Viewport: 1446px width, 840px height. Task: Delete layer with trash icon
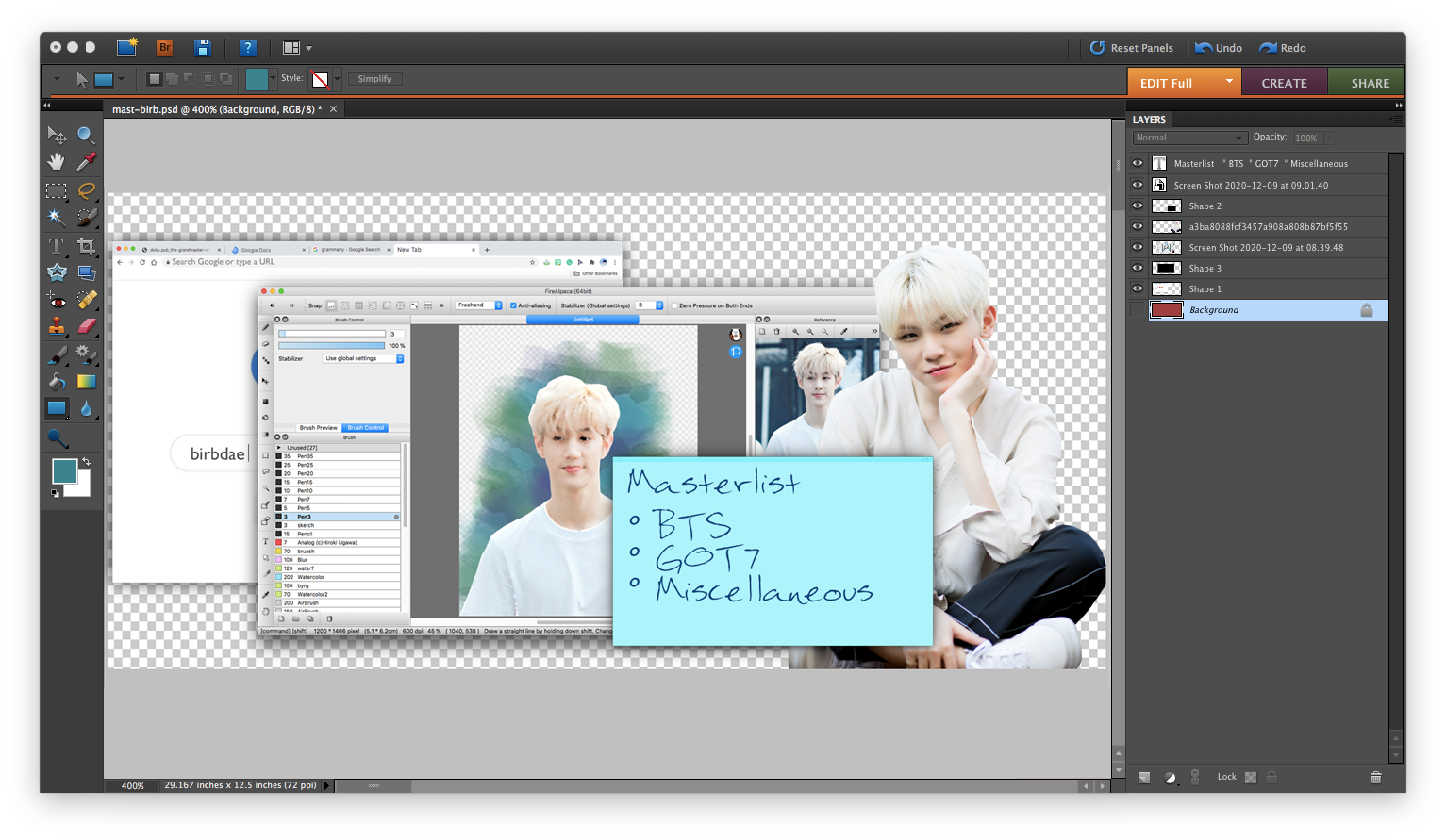pyautogui.click(x=1375, y=777)
